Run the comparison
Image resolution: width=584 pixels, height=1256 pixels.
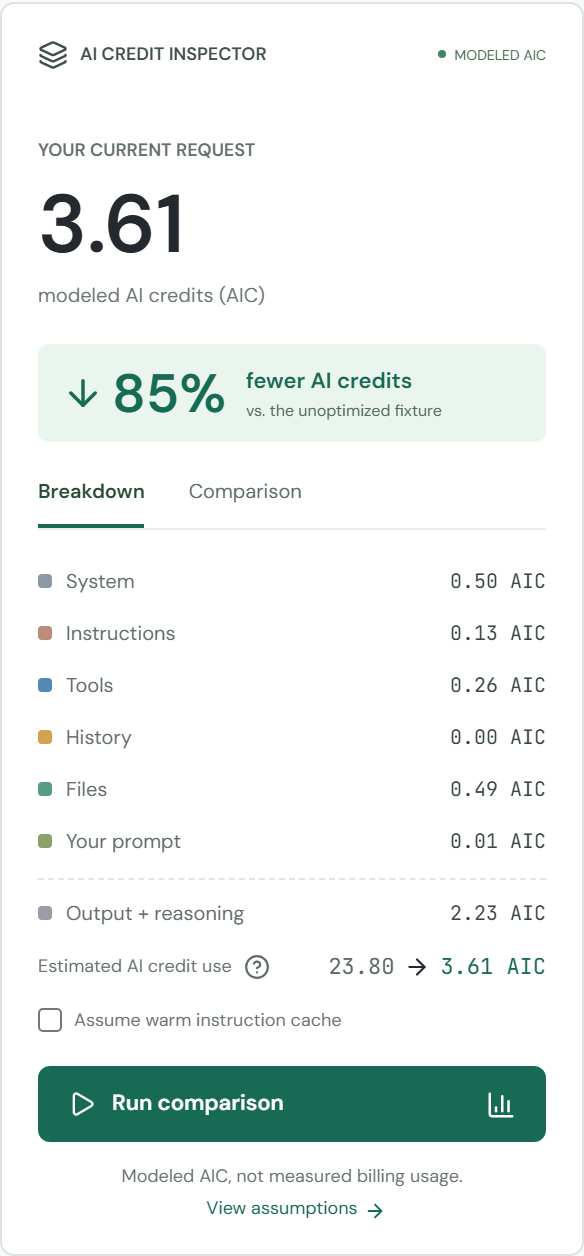292,1104
